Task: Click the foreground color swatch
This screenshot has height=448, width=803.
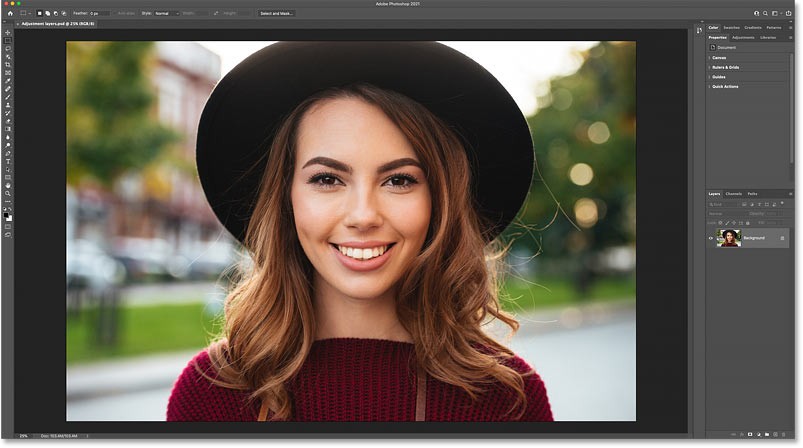Action: pos(7,213)
